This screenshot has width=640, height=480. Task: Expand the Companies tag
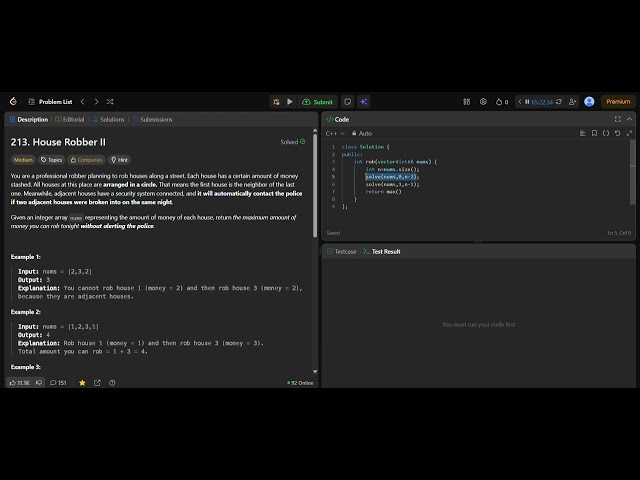click(x=86, y=160)
